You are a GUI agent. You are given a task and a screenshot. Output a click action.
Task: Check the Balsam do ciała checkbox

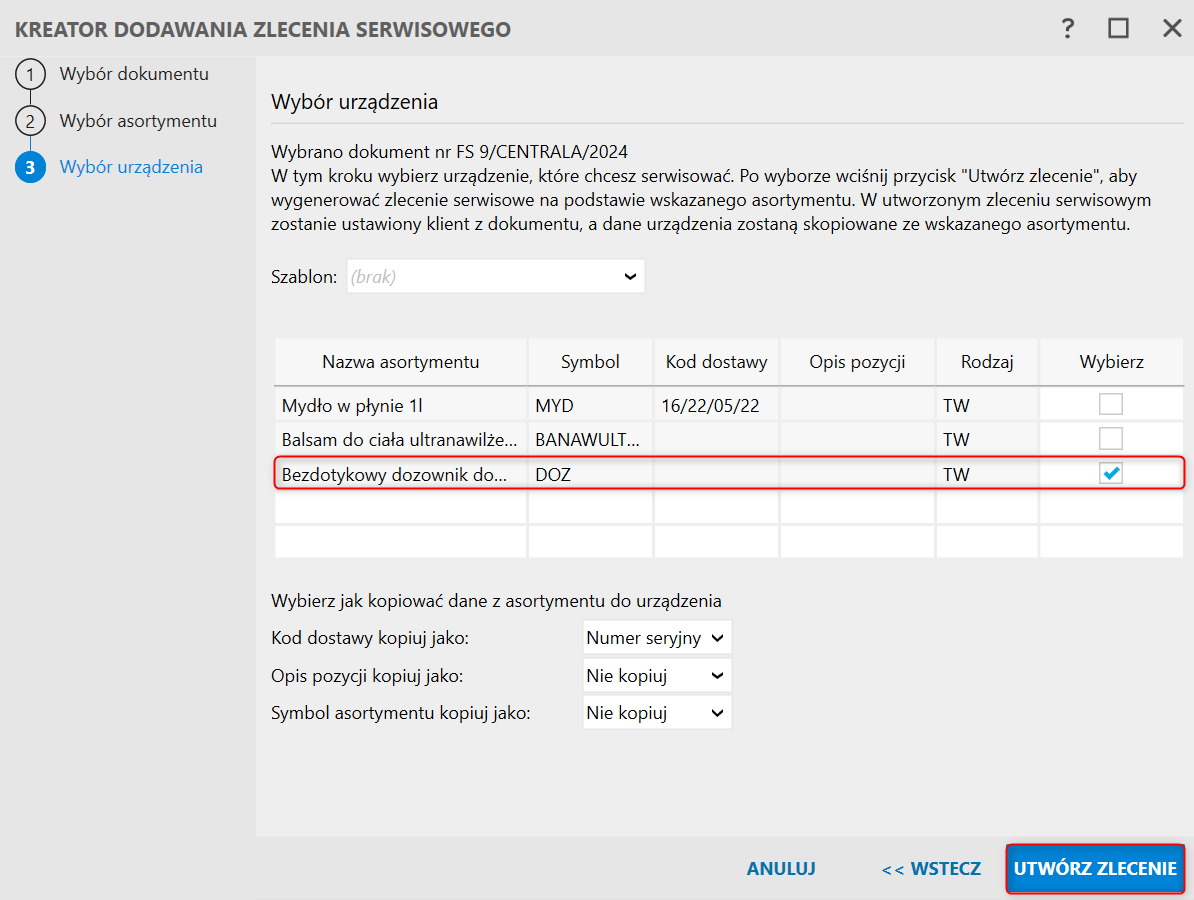tap(1111, 439)
